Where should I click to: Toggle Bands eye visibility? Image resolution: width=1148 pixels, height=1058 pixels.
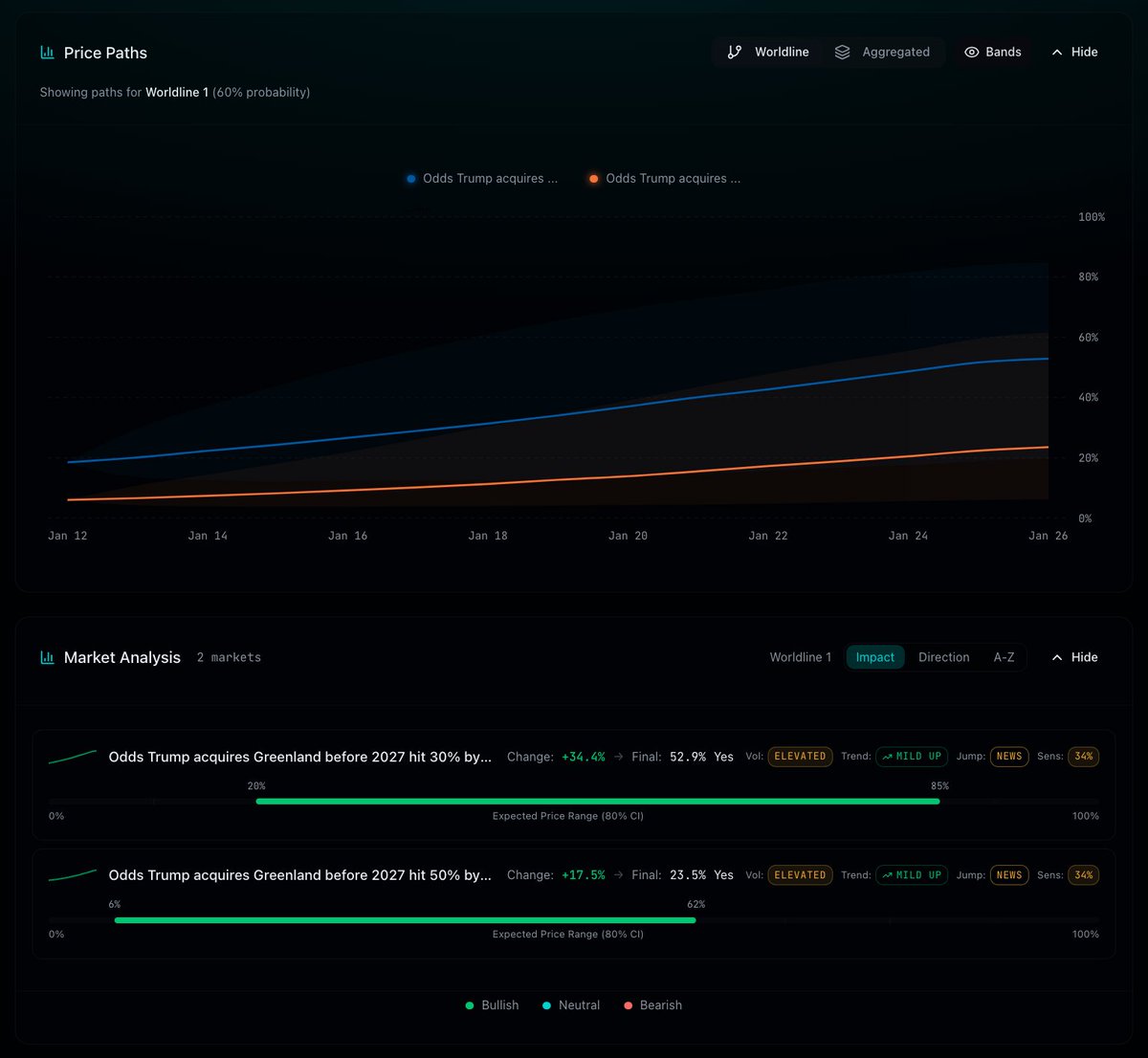click(971, 52)
